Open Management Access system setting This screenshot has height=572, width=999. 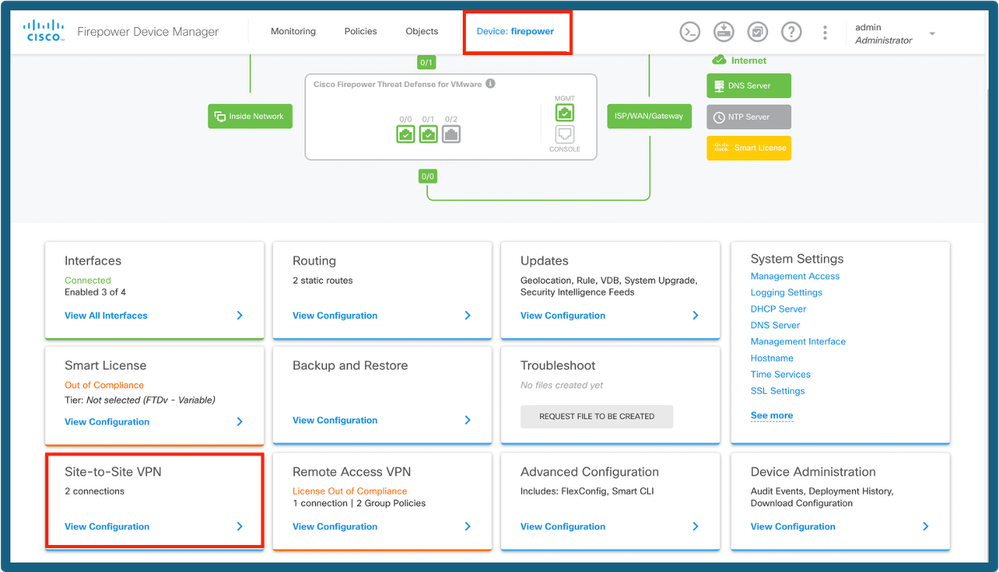[794, 276]
